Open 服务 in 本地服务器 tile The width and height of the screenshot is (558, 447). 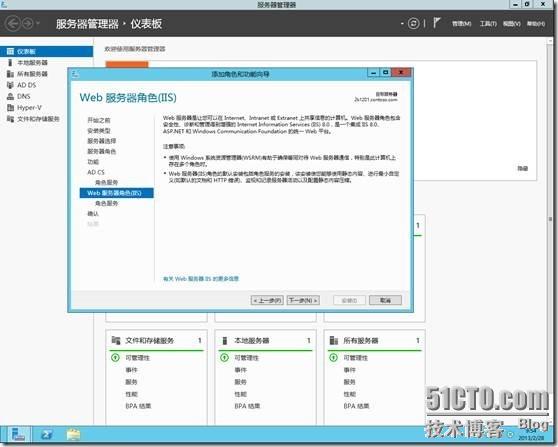pos(240,382)
